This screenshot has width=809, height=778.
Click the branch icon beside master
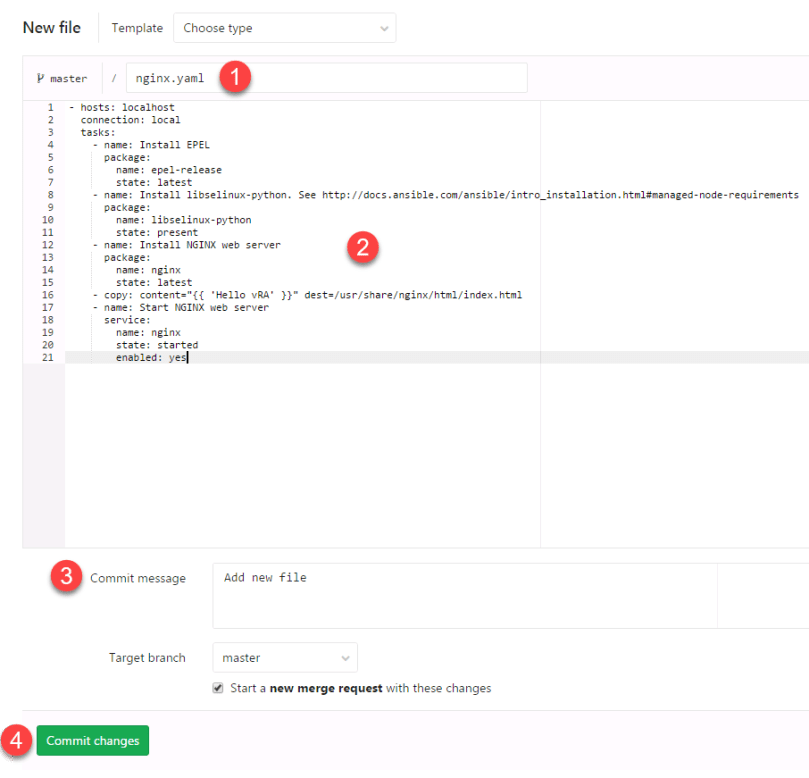(x=40, y=78)
